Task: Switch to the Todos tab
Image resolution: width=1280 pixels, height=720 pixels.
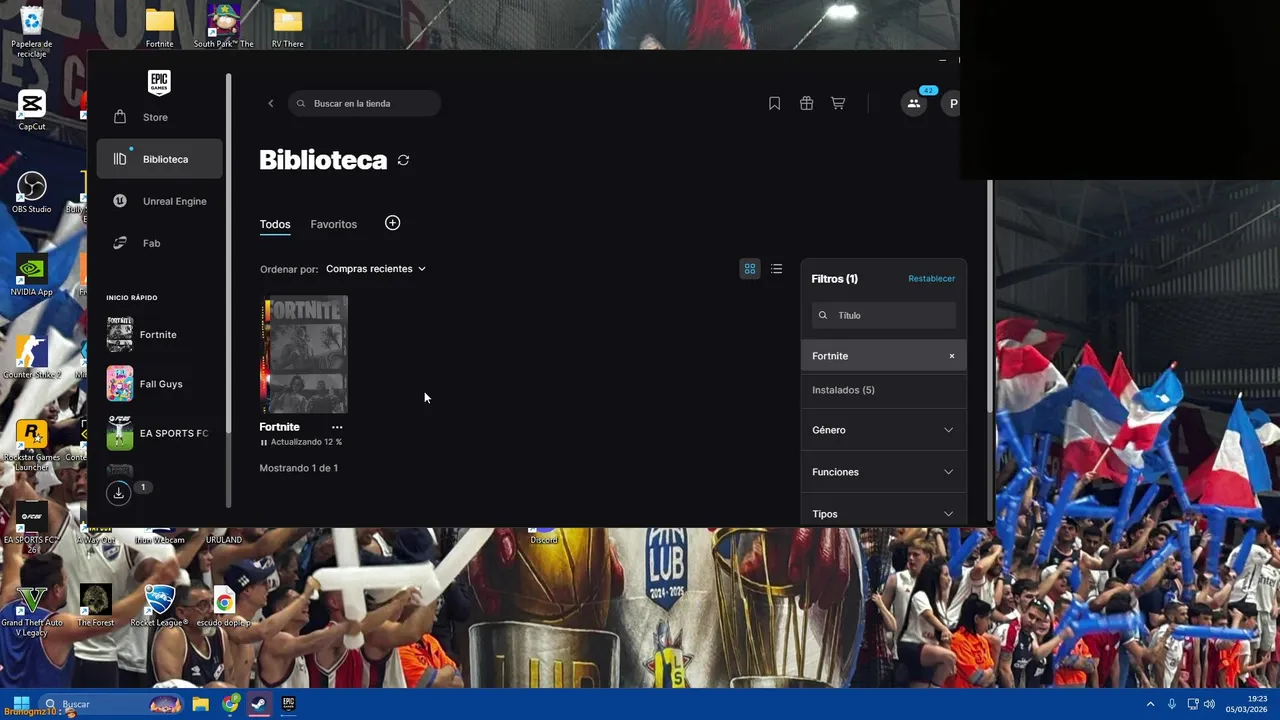Action: [275, 224]
